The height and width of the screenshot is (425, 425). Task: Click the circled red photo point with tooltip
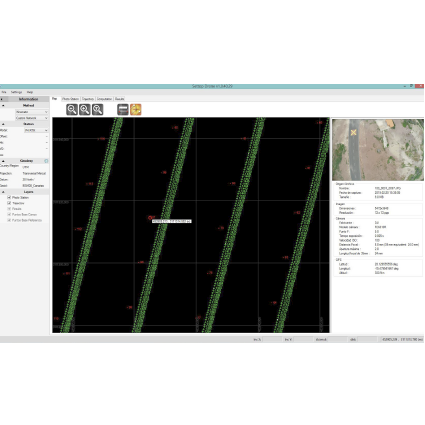click(x=150, y=218)
